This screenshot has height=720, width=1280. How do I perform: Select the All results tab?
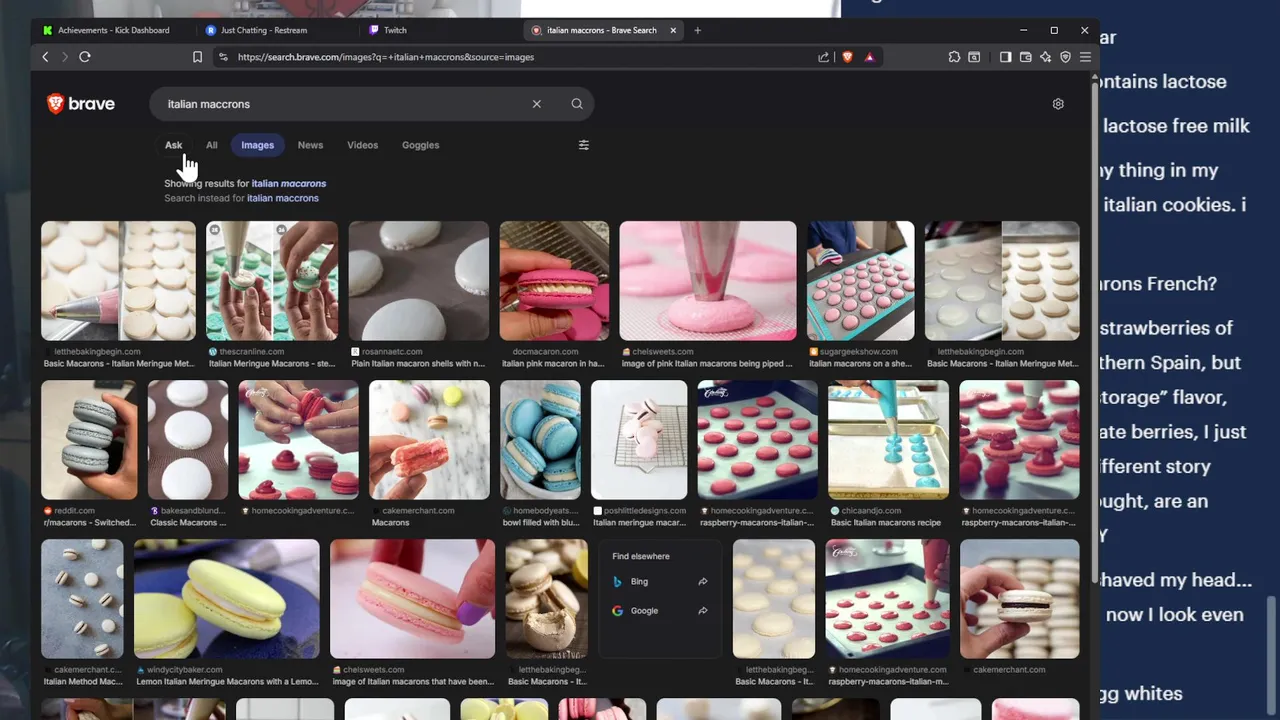click(212, 145)
